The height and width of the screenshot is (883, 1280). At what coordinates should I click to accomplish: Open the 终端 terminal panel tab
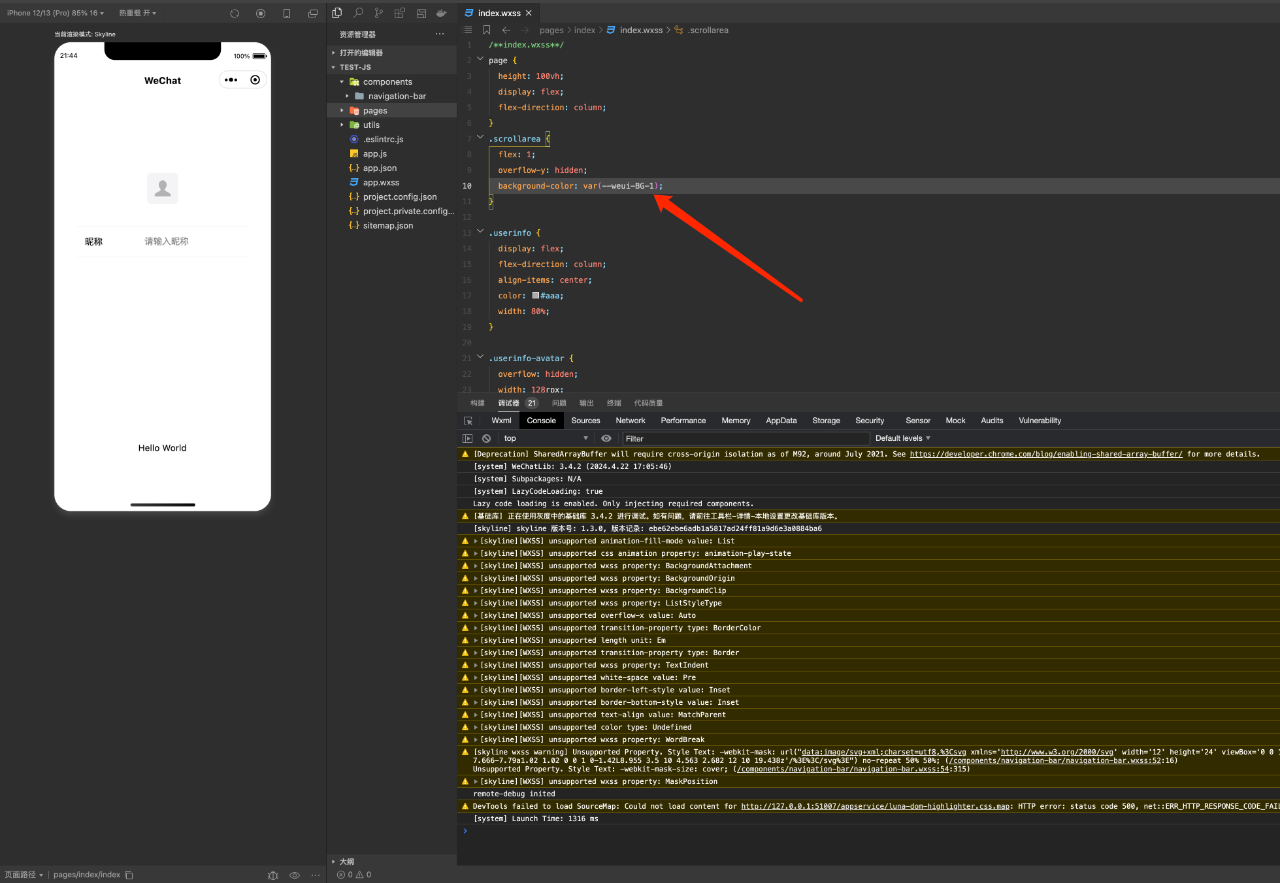[614, 403]
